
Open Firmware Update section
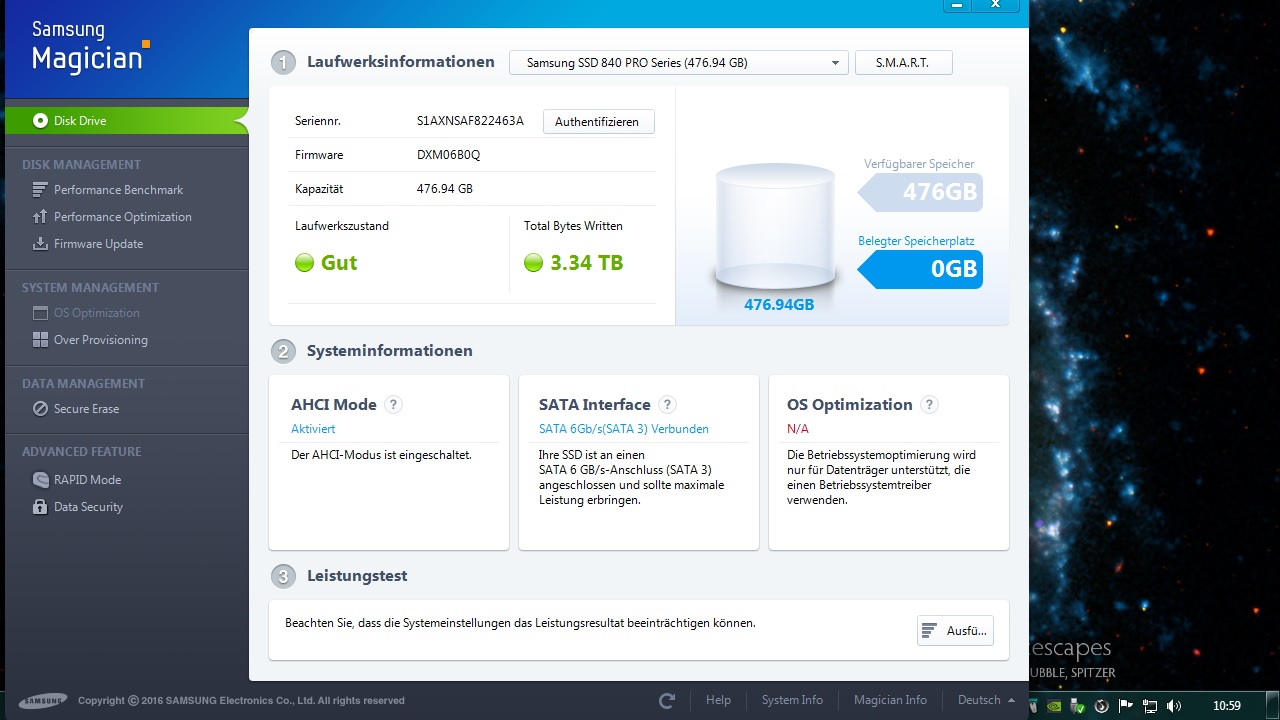click(98, 244)
